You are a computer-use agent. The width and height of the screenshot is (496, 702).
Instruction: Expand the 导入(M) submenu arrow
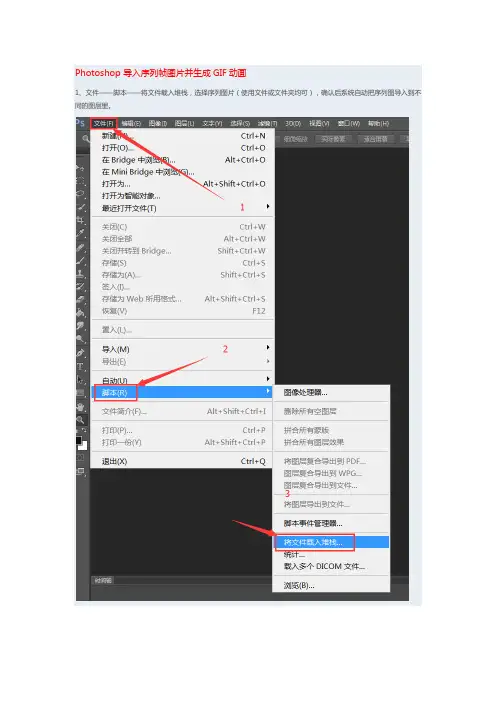(268, 347)
